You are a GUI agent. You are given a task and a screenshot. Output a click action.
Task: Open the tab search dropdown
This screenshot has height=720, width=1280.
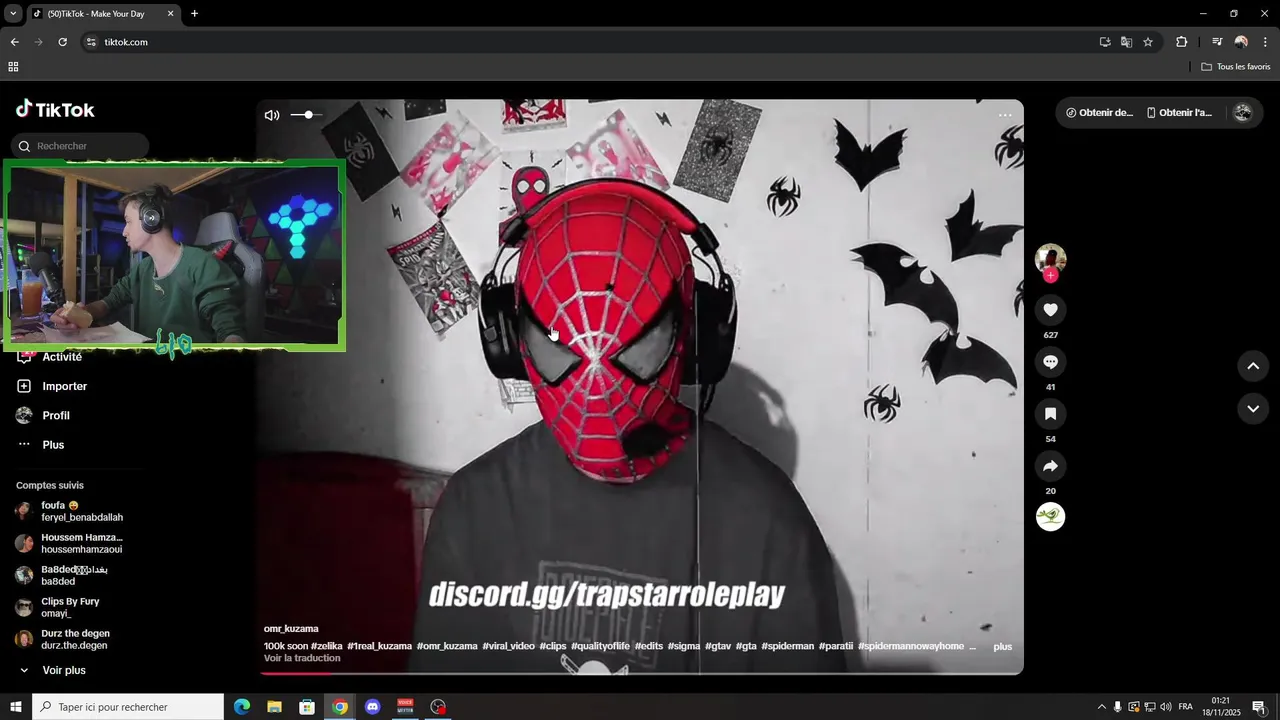tap(13, 14)
